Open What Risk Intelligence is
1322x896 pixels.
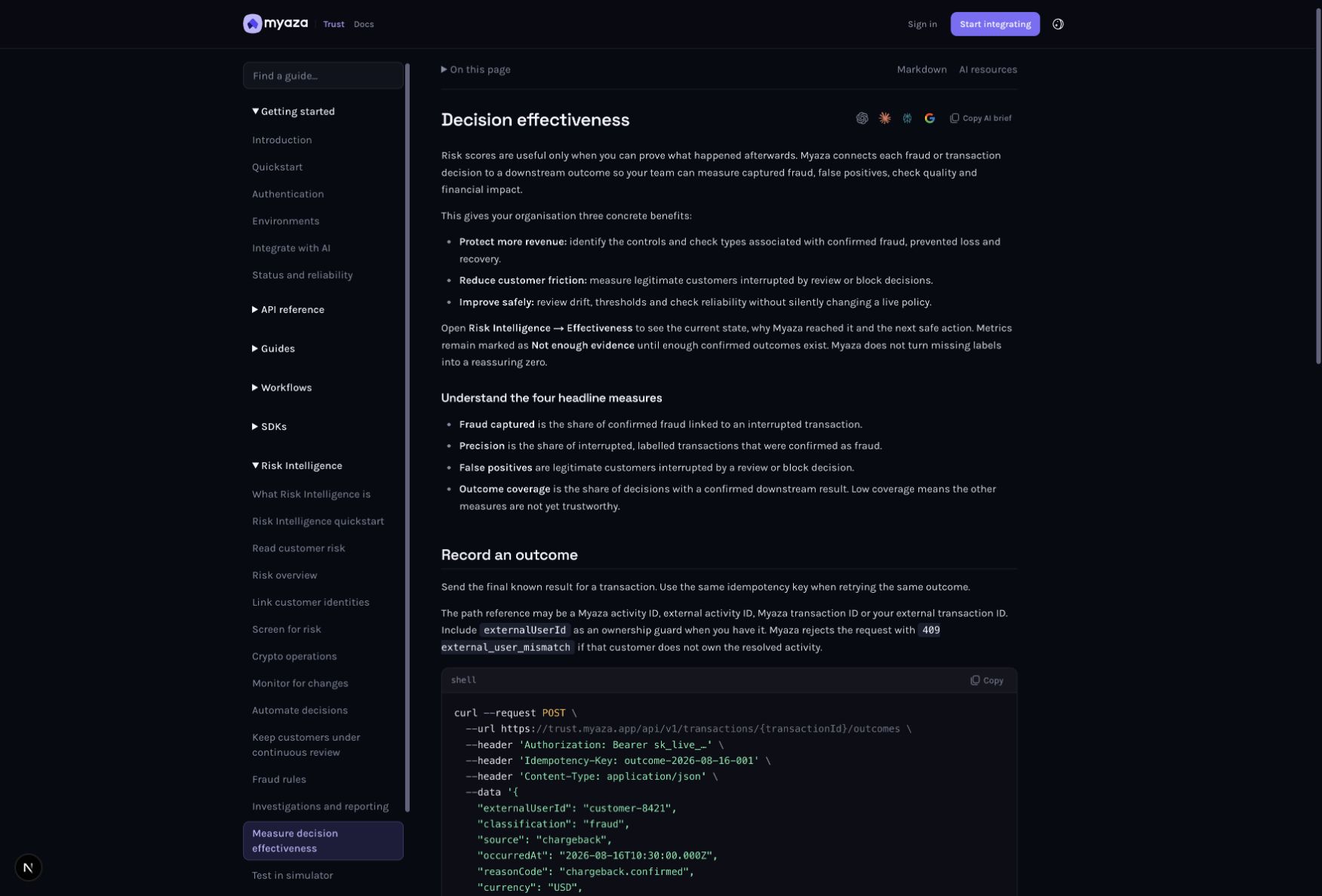point(312,495)
